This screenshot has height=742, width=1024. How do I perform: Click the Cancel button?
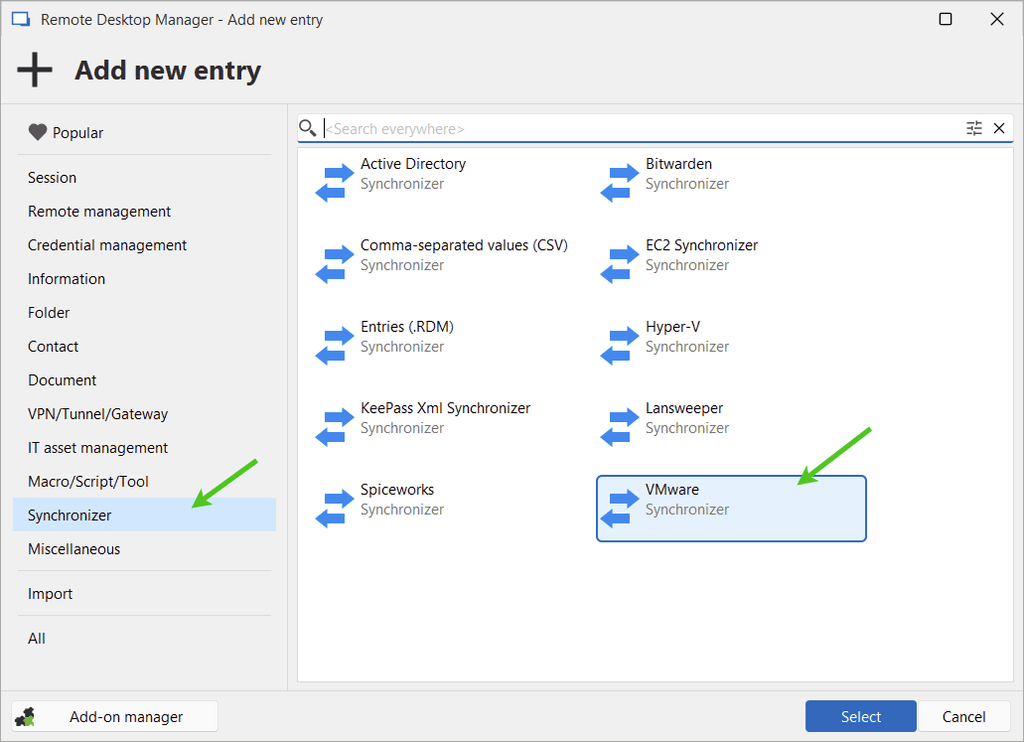[x=964, y=716]
